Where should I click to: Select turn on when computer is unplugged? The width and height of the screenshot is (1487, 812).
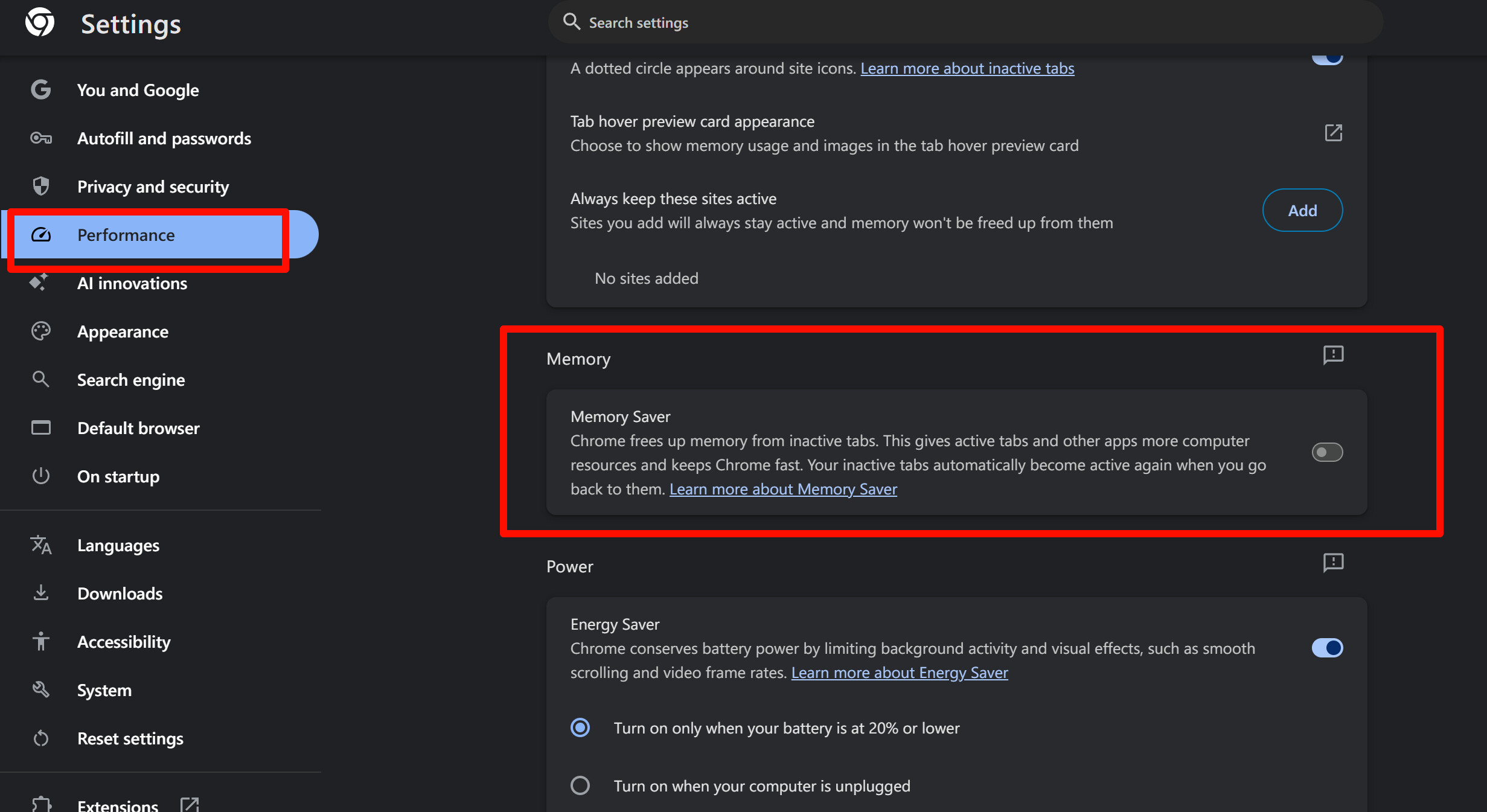580,785
